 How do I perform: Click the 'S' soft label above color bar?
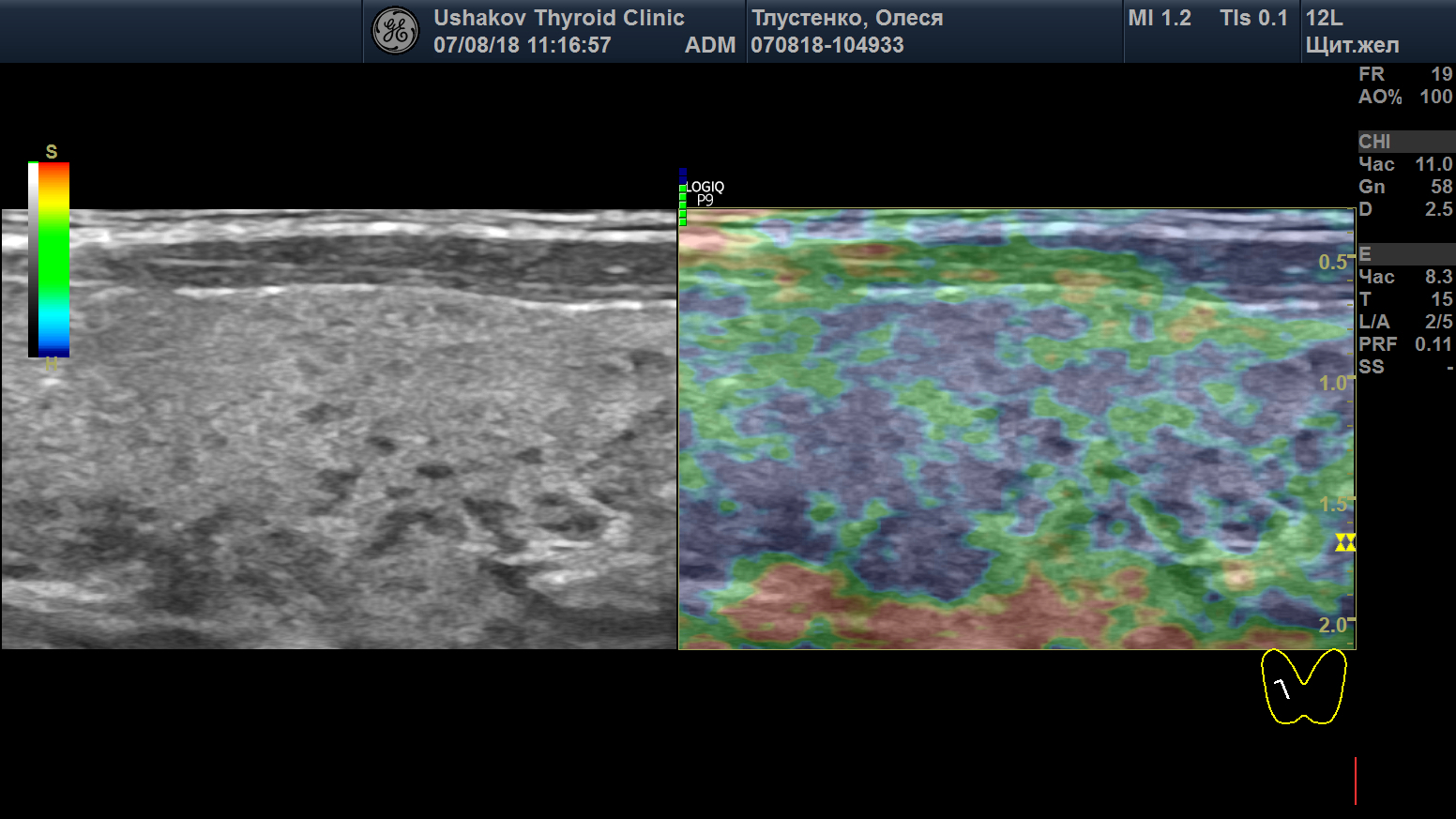coord(52,152)
